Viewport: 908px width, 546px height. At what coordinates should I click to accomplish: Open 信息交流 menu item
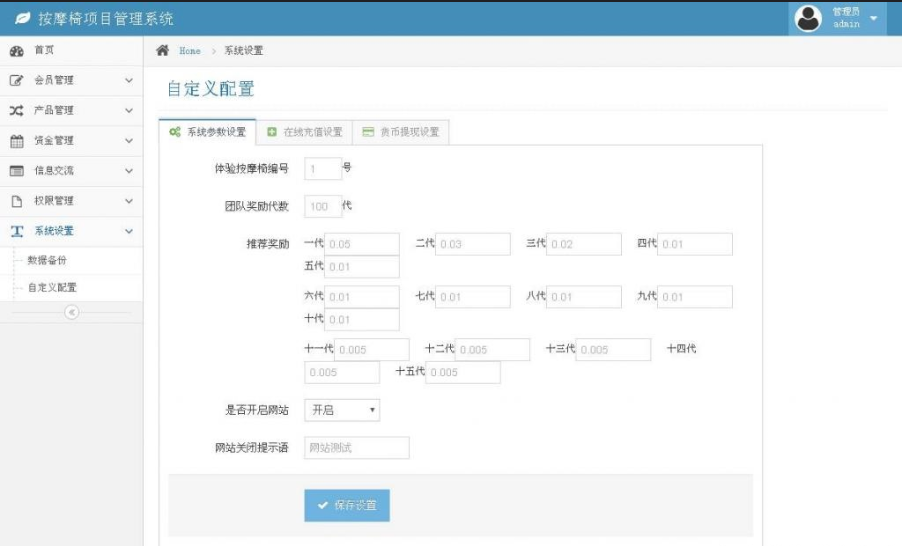(71, 171)
